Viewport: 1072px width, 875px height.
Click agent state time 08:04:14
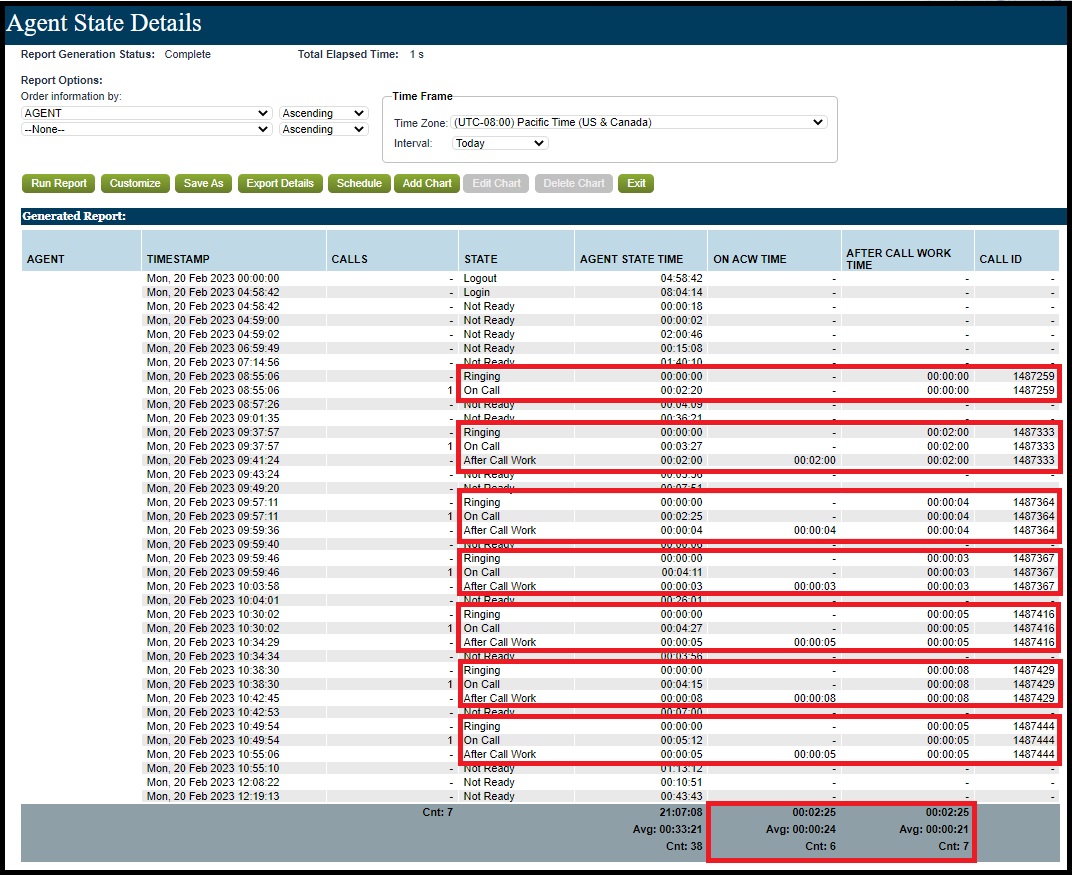pyautogui.click(x=681, y=293)
